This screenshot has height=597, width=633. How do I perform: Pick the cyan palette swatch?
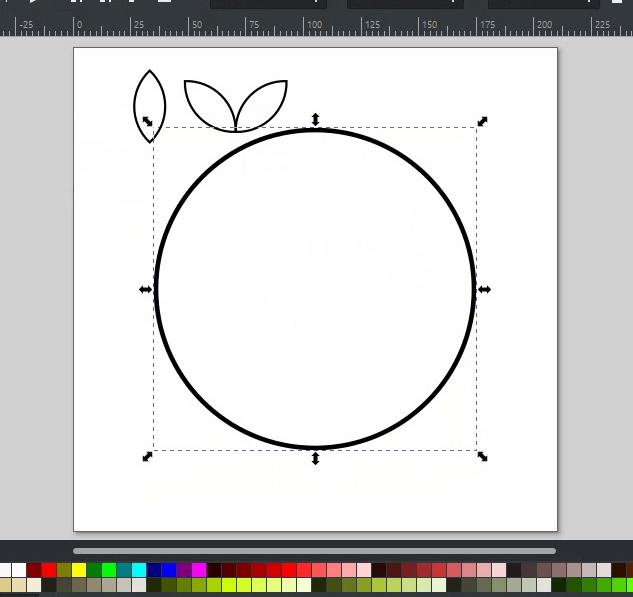point(139,570)
